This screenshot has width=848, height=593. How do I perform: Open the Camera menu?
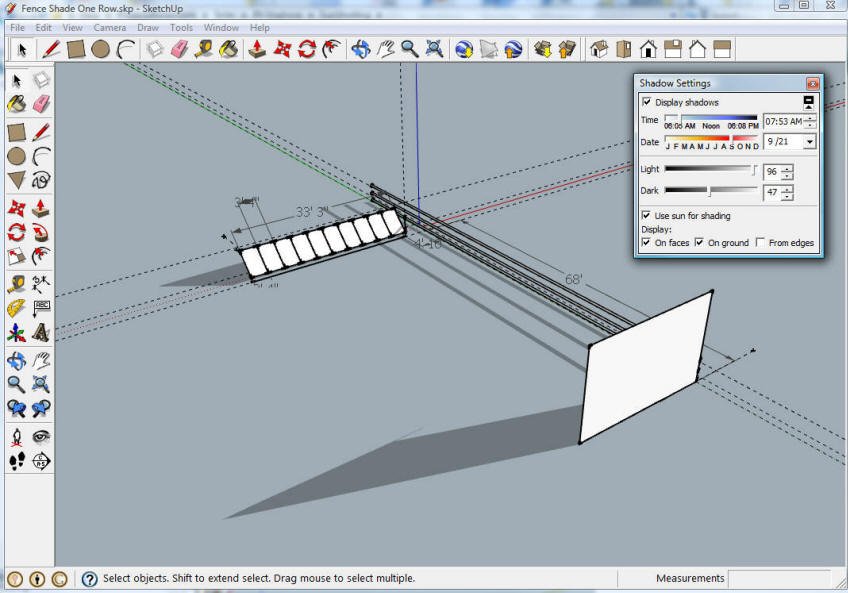[109, 28]
